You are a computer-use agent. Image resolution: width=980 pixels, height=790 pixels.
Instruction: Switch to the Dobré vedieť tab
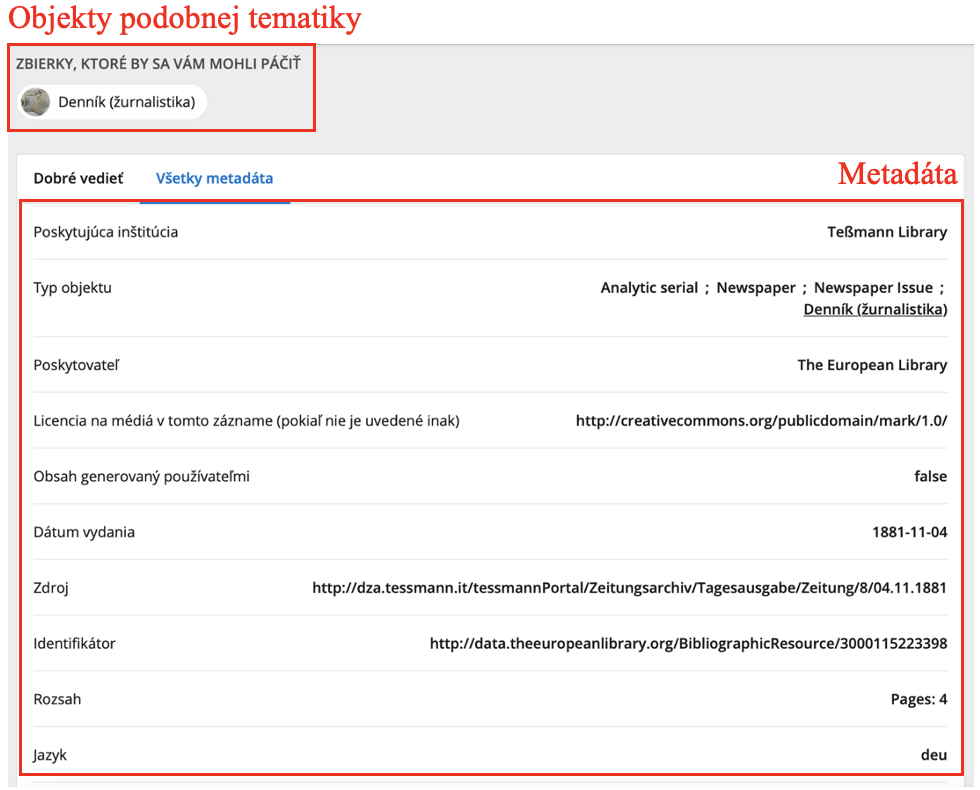79,179
